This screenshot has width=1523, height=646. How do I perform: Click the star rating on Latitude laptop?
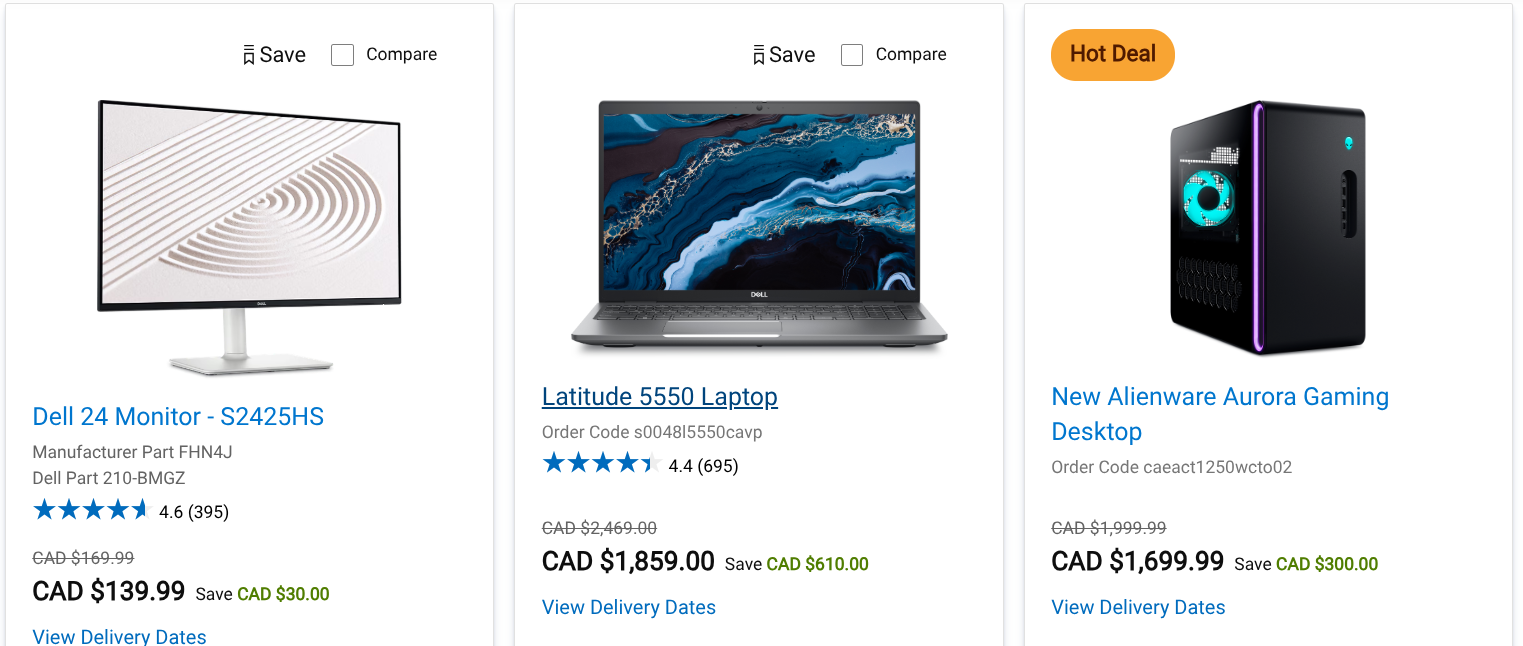coord(600,463)
